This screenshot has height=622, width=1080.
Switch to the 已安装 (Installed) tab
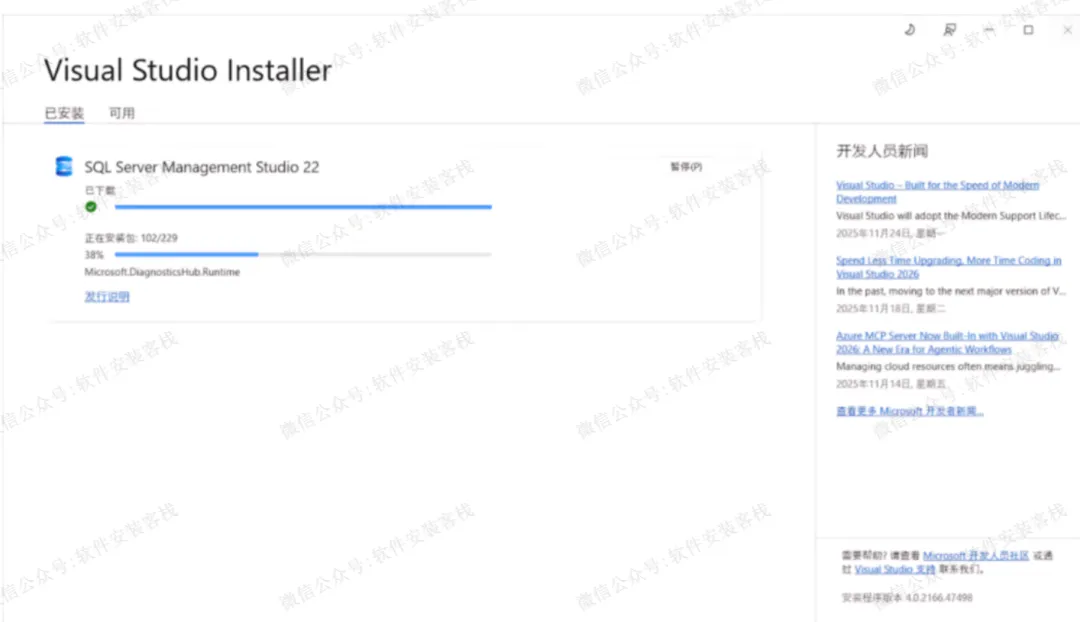pyautogui.click(x=64, y=114)
